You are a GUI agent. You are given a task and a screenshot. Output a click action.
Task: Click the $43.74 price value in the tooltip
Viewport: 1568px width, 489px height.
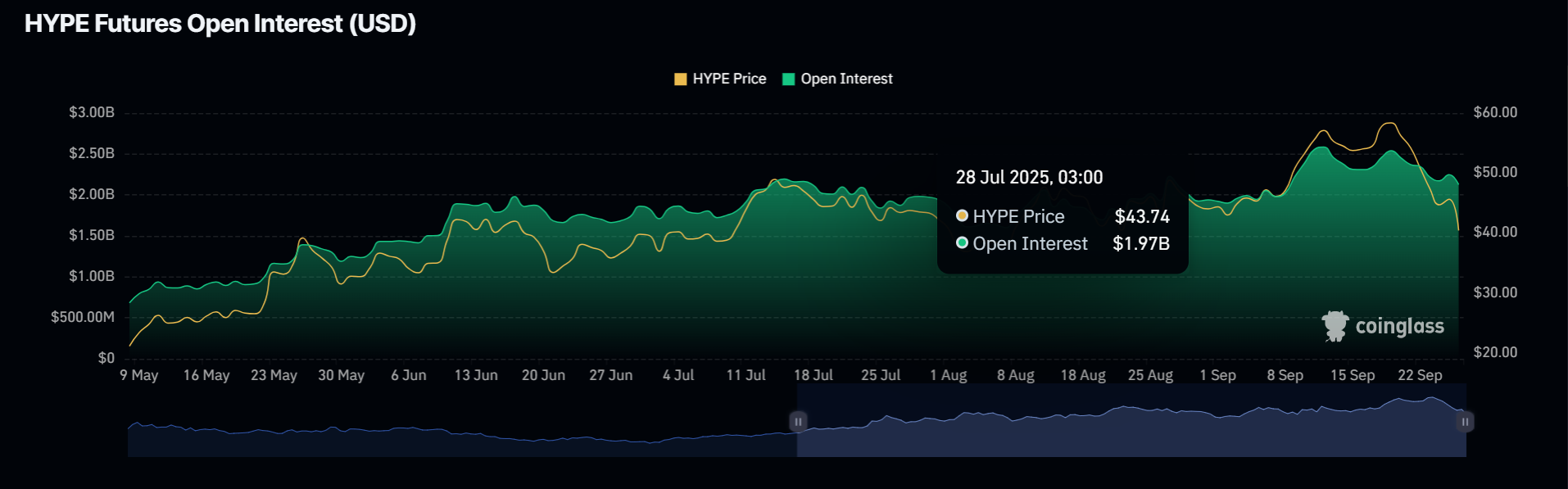click(x=1142, y=216)
